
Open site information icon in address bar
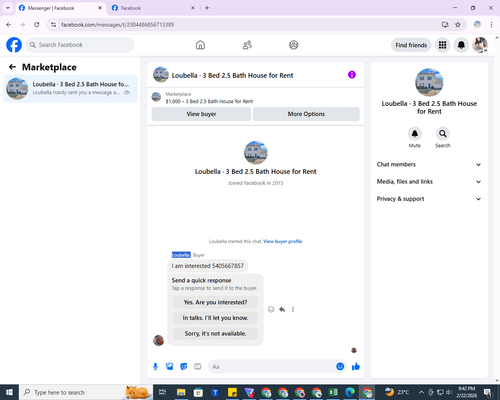pos(54,24)
